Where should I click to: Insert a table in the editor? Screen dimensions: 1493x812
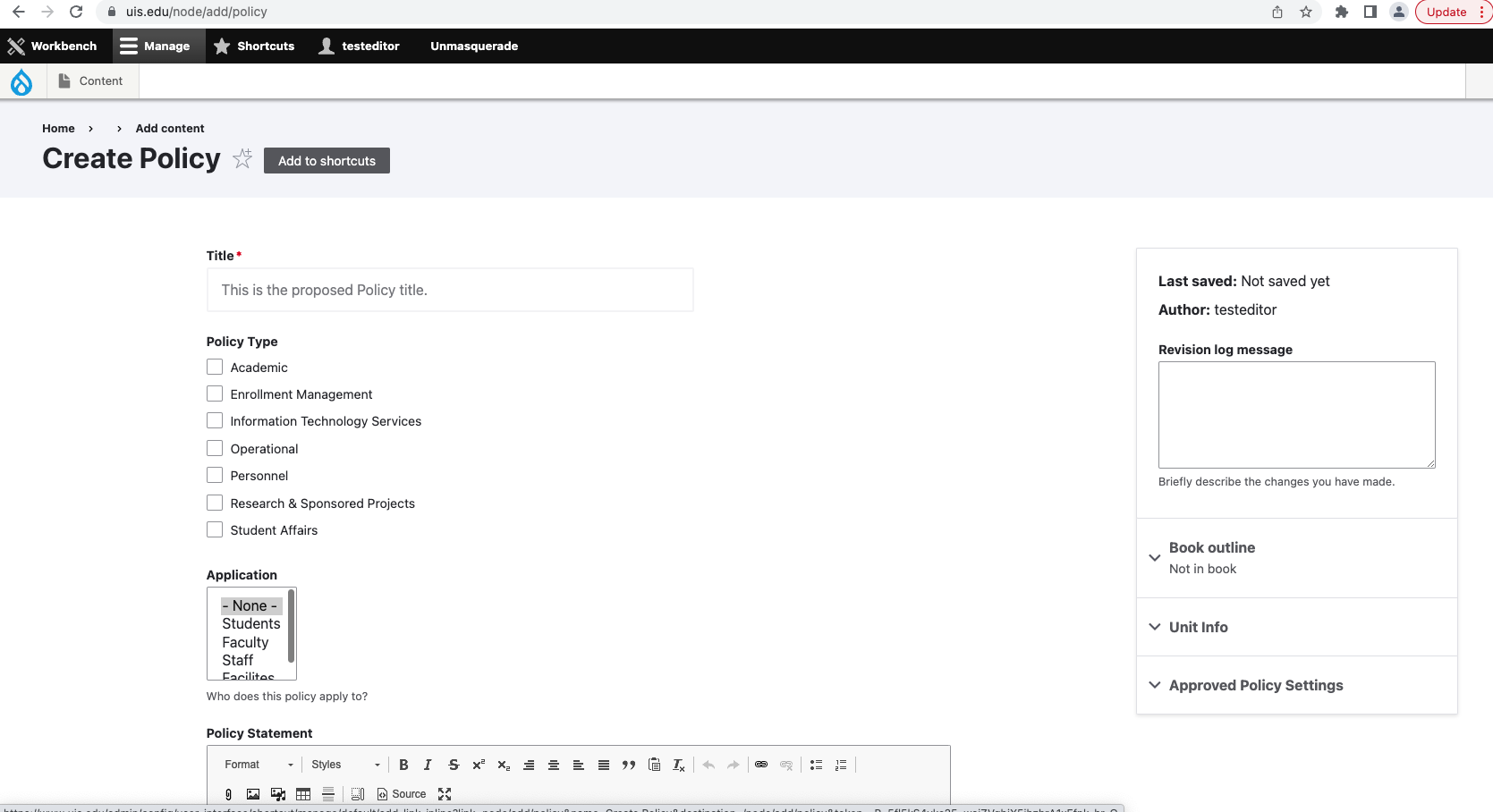click(x=303, y=794)
